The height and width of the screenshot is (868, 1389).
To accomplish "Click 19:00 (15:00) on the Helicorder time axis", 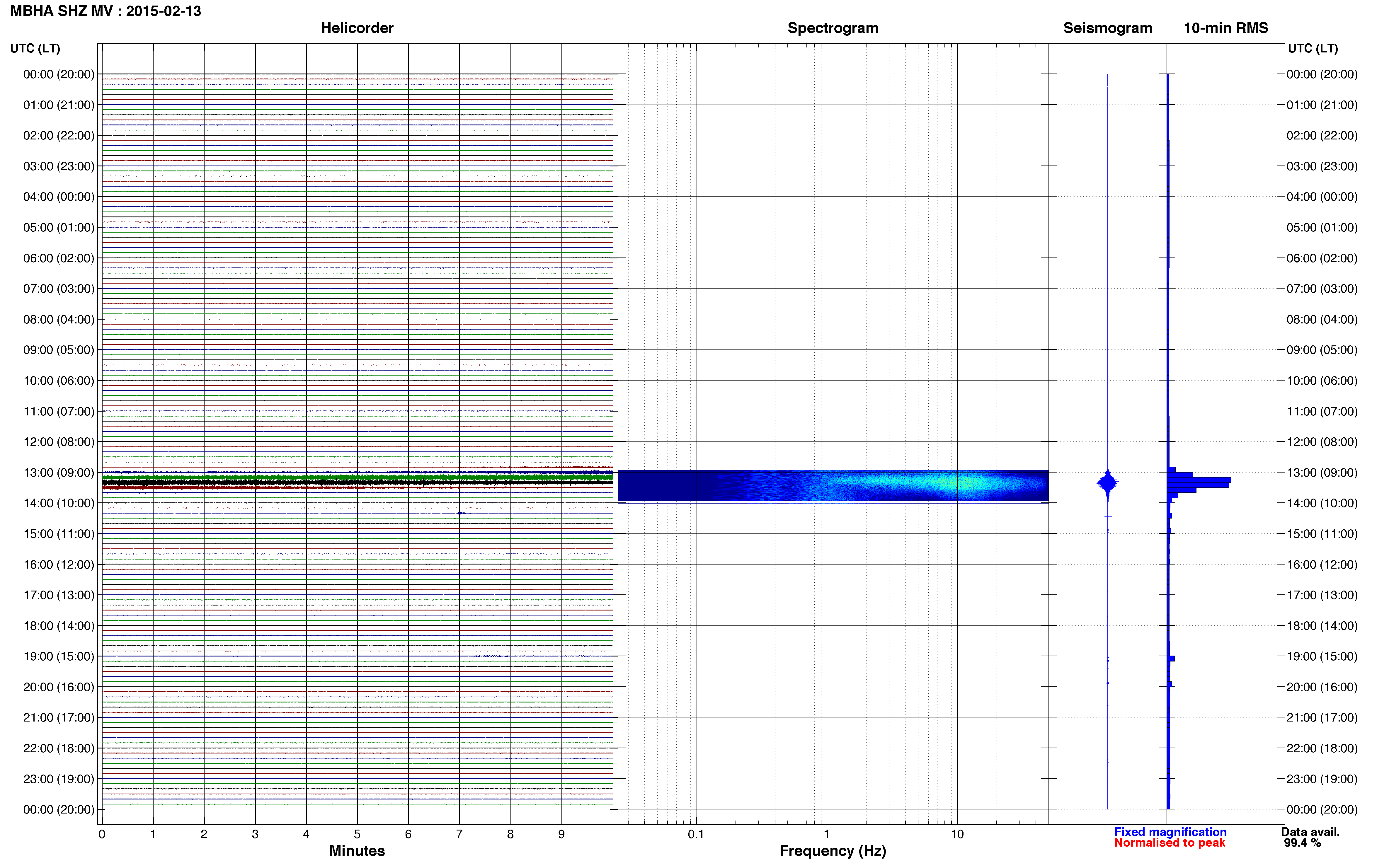I will pyautogui.click(x=59, y=657).
